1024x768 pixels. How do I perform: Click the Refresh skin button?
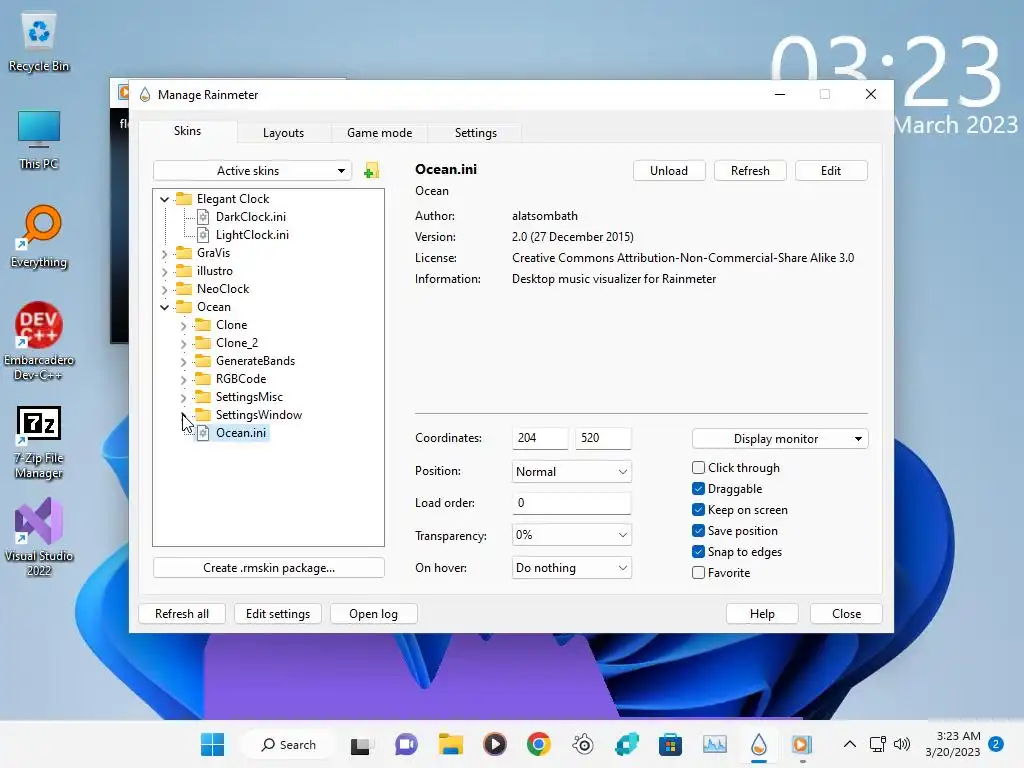(750, 171)
